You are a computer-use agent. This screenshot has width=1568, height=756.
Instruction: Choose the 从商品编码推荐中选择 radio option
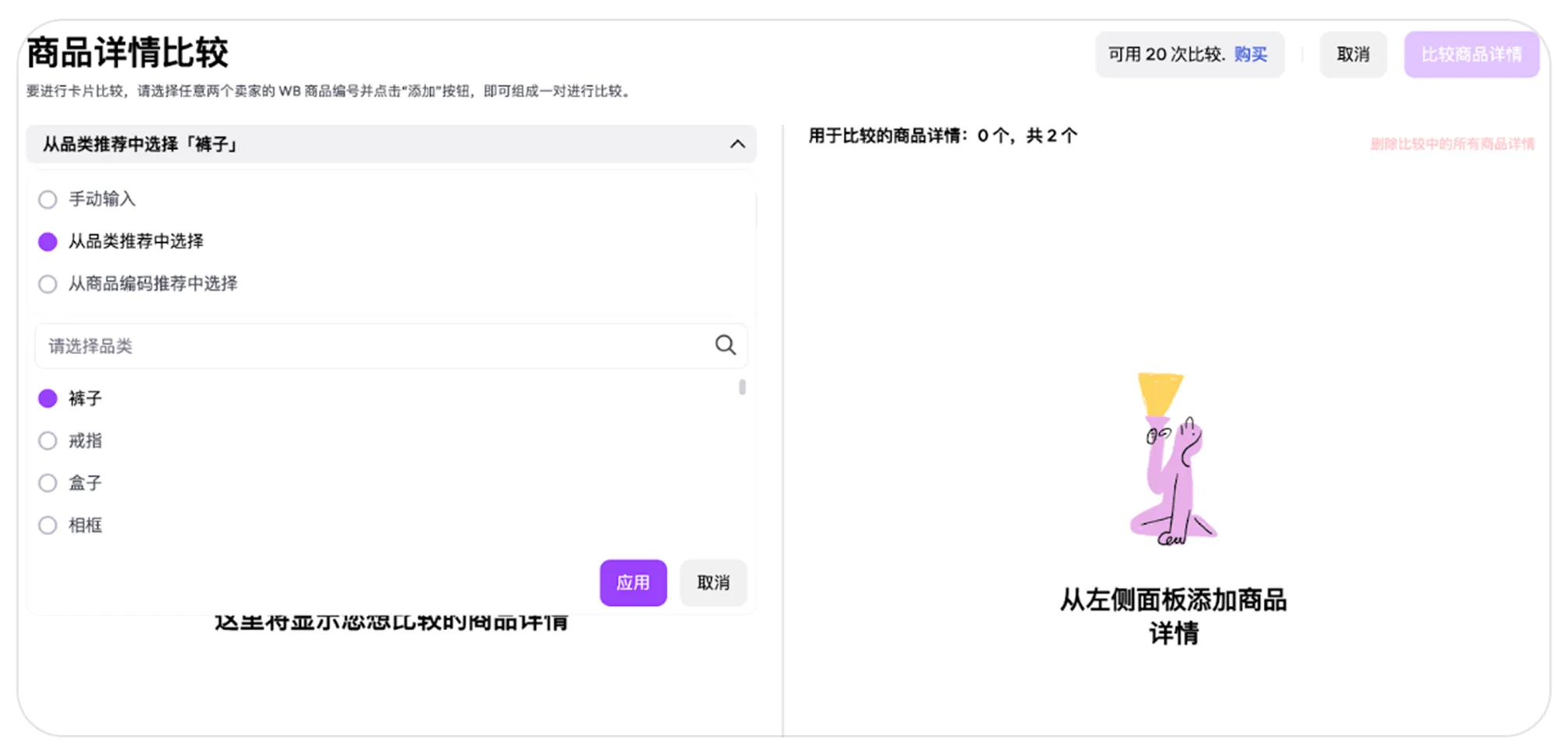tap(48, 284)
